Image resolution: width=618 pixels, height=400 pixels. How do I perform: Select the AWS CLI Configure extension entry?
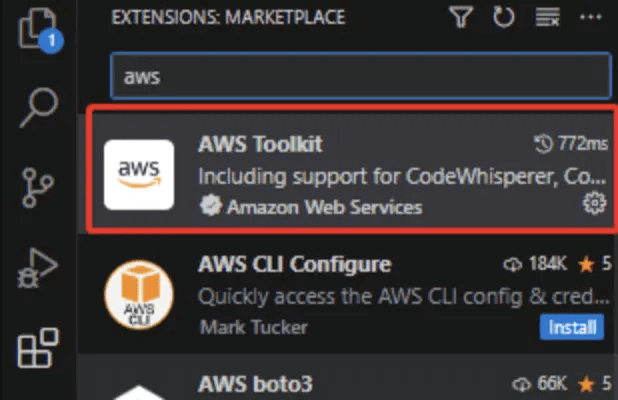[x=348, y=294]
